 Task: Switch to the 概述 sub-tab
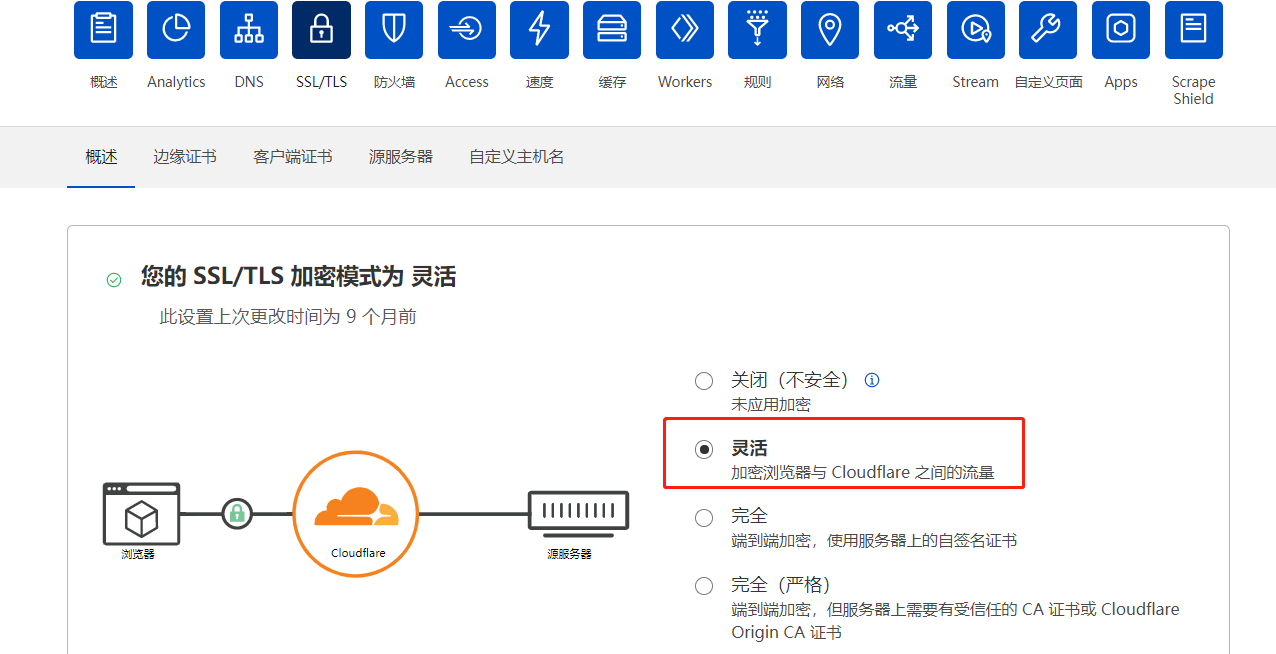[x=101, y=157]
